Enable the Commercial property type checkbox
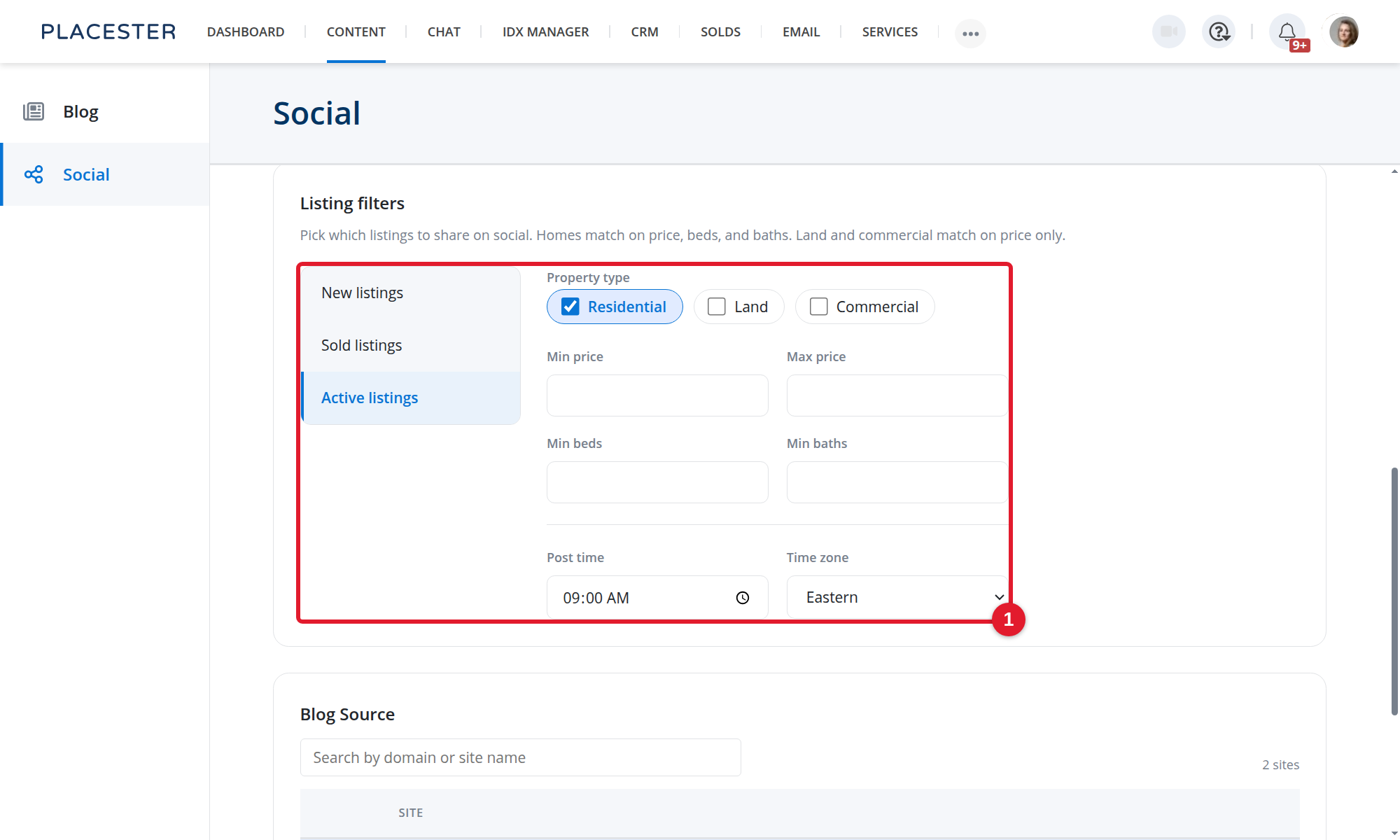The image size is (1400, 840). (x=819, y=307)
